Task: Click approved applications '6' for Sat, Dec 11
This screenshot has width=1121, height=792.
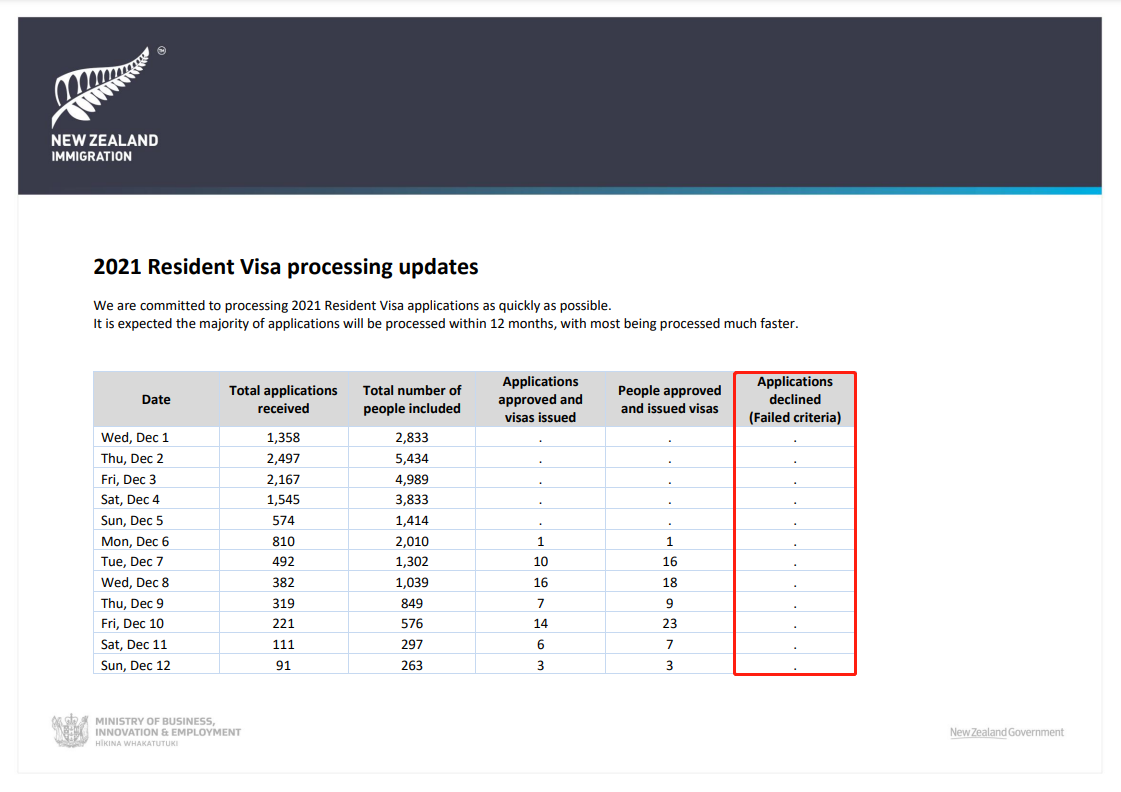Action: coord(540,644)
